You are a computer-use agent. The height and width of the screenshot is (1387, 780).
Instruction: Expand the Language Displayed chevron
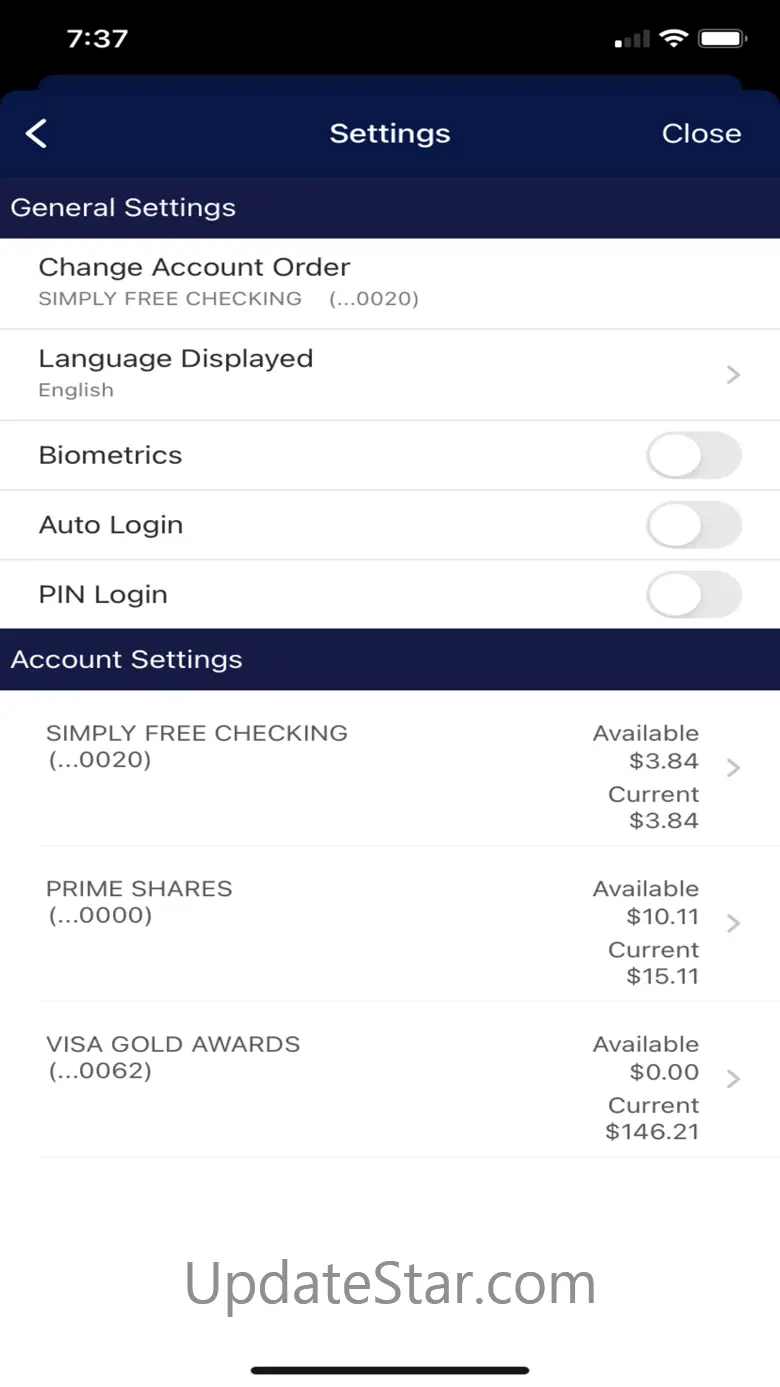point(733,375)
